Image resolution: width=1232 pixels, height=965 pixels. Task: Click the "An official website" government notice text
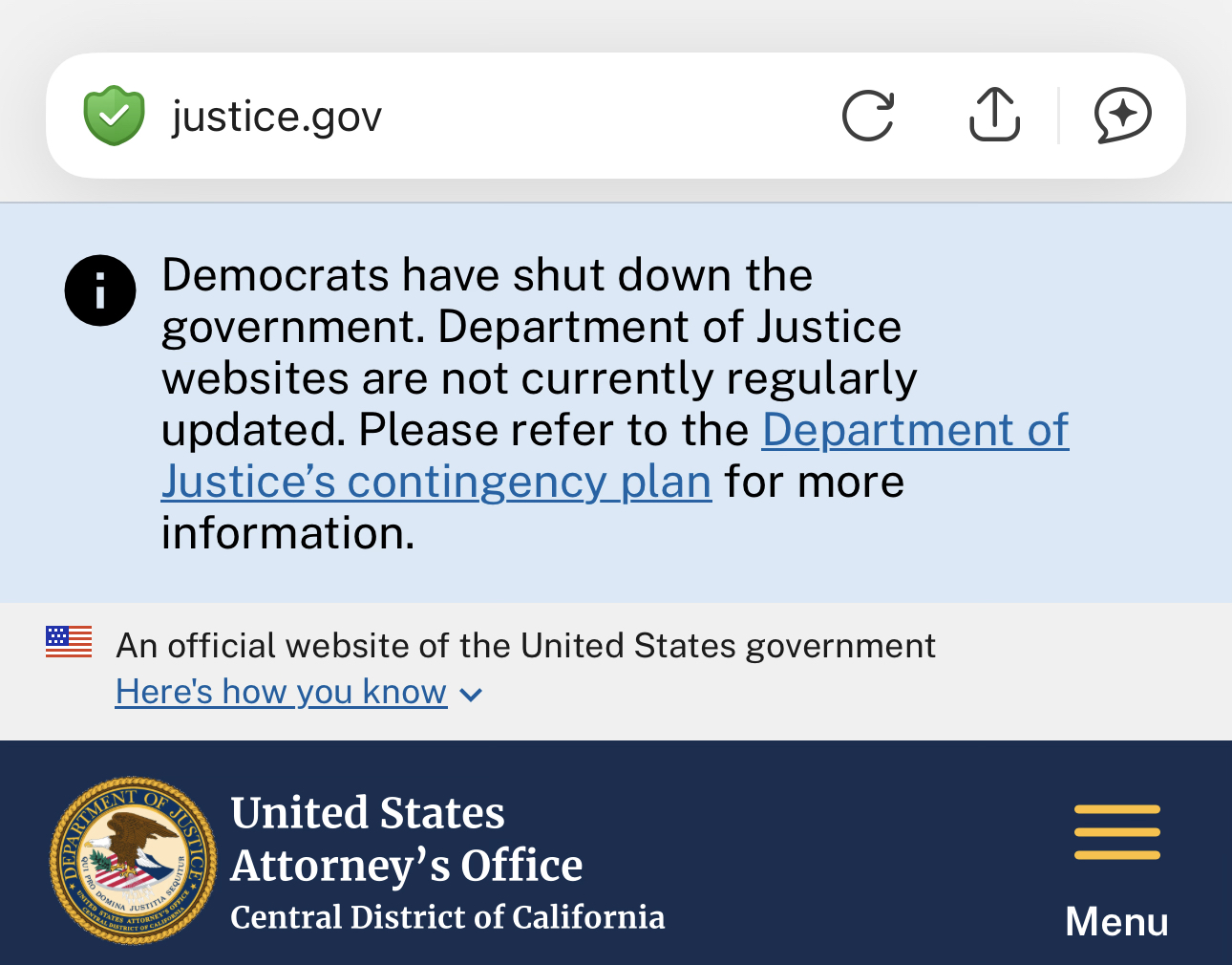pos(525,646)
